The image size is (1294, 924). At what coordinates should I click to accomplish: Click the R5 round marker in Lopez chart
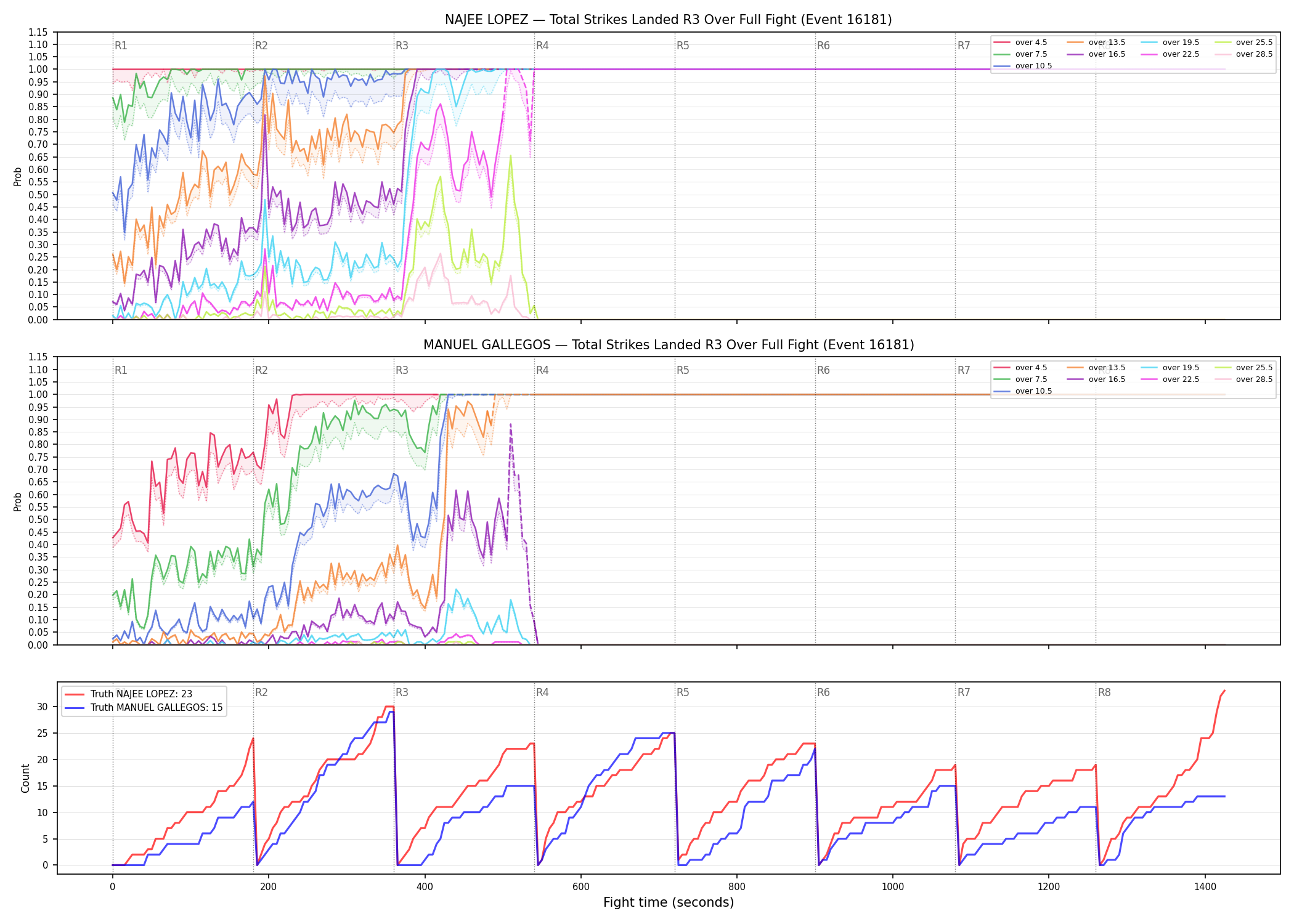(x=683, y=46)
